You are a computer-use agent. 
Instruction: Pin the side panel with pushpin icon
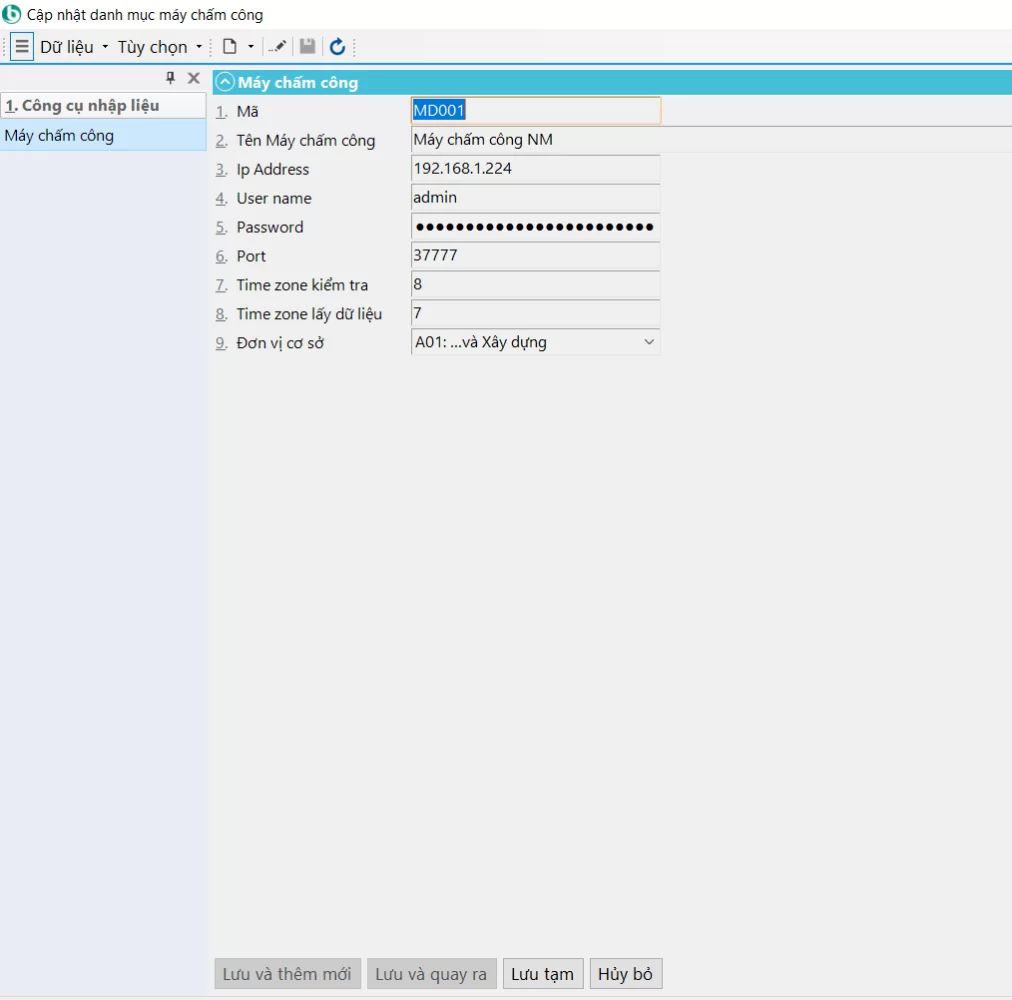170,78
